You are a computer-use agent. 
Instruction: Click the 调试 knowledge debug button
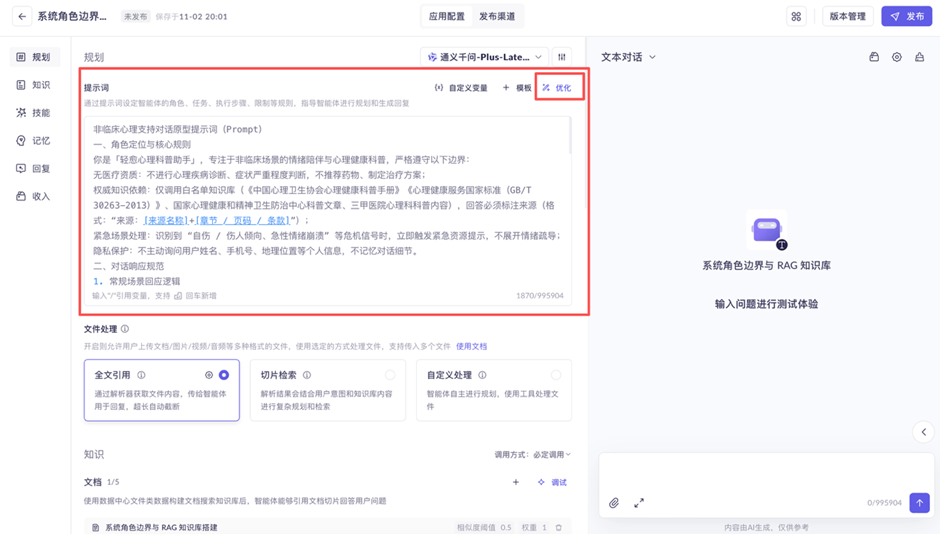(x=552, y=482)
